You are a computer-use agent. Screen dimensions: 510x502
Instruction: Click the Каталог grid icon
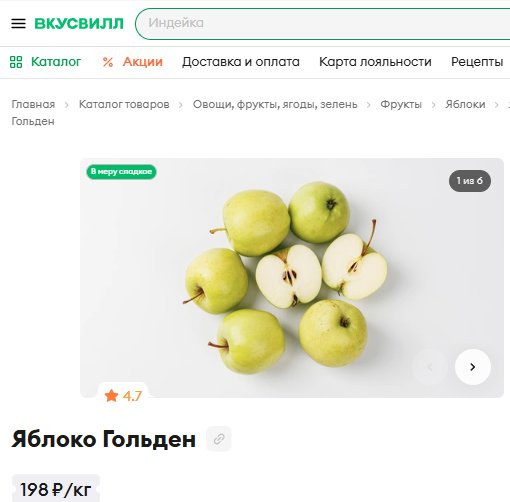pyautogui.click(x=16, y=62)
